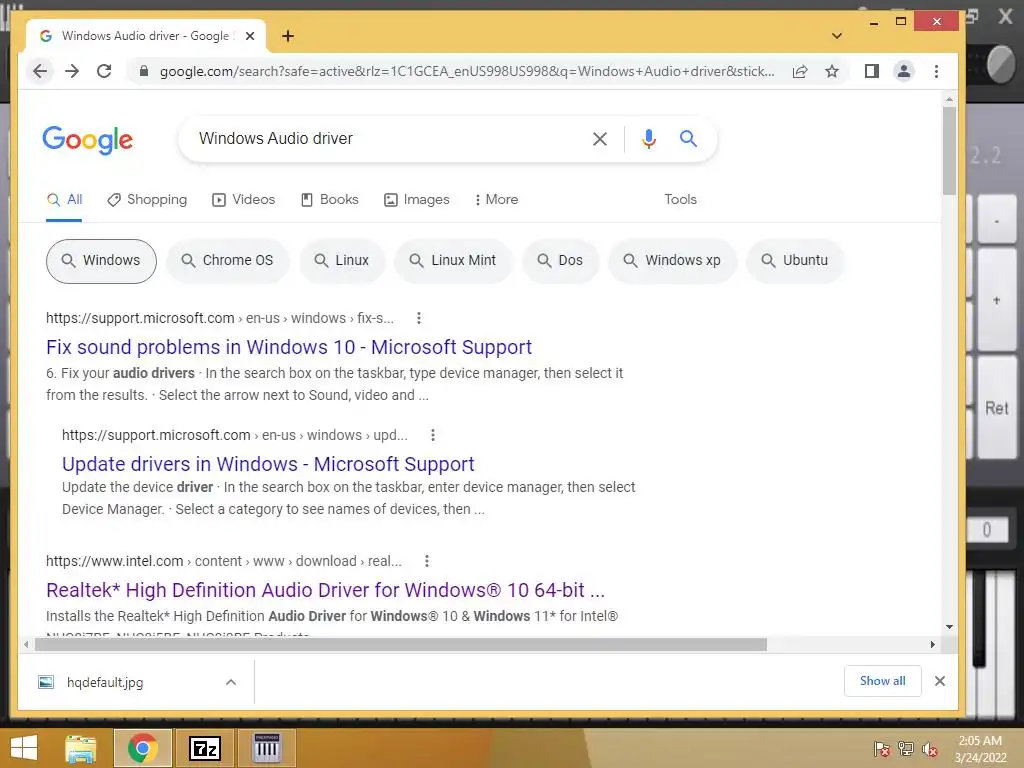Expand the More search categories

tap(497, 200)
